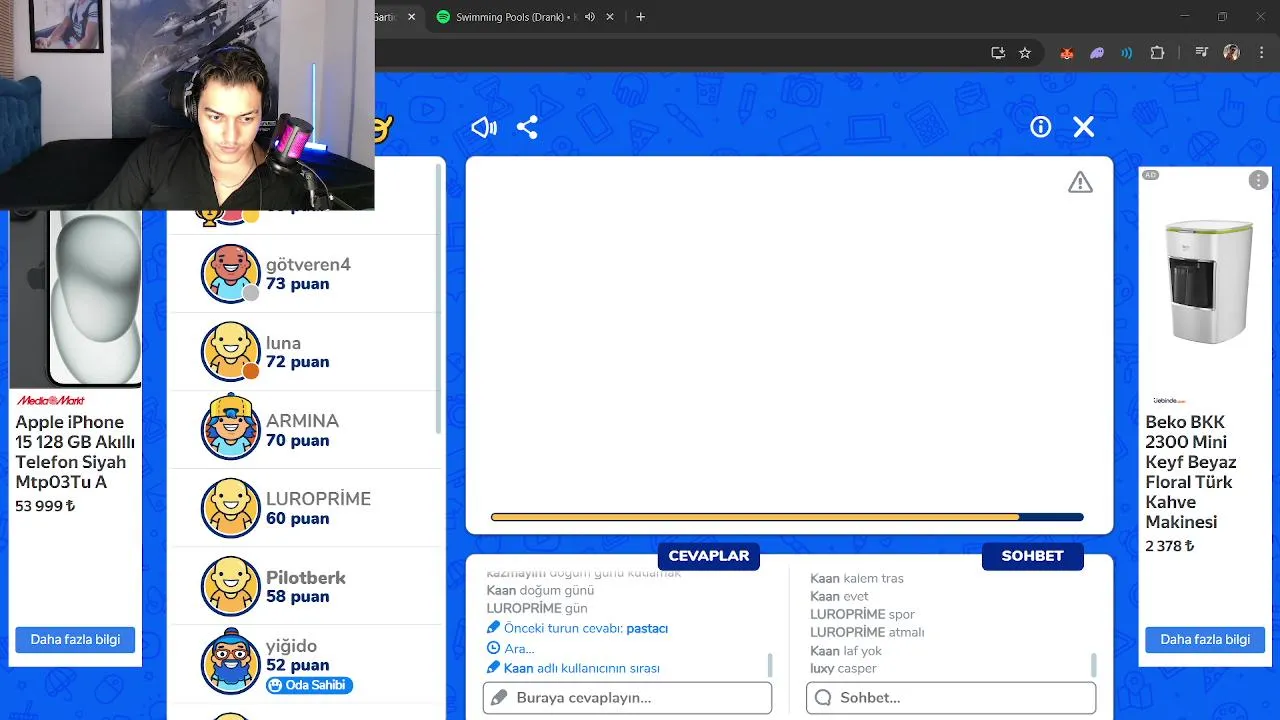This screenshot has height=720, width=1280.
Task: Select yiğido's bearded avatar
Action: coord(231,662)
